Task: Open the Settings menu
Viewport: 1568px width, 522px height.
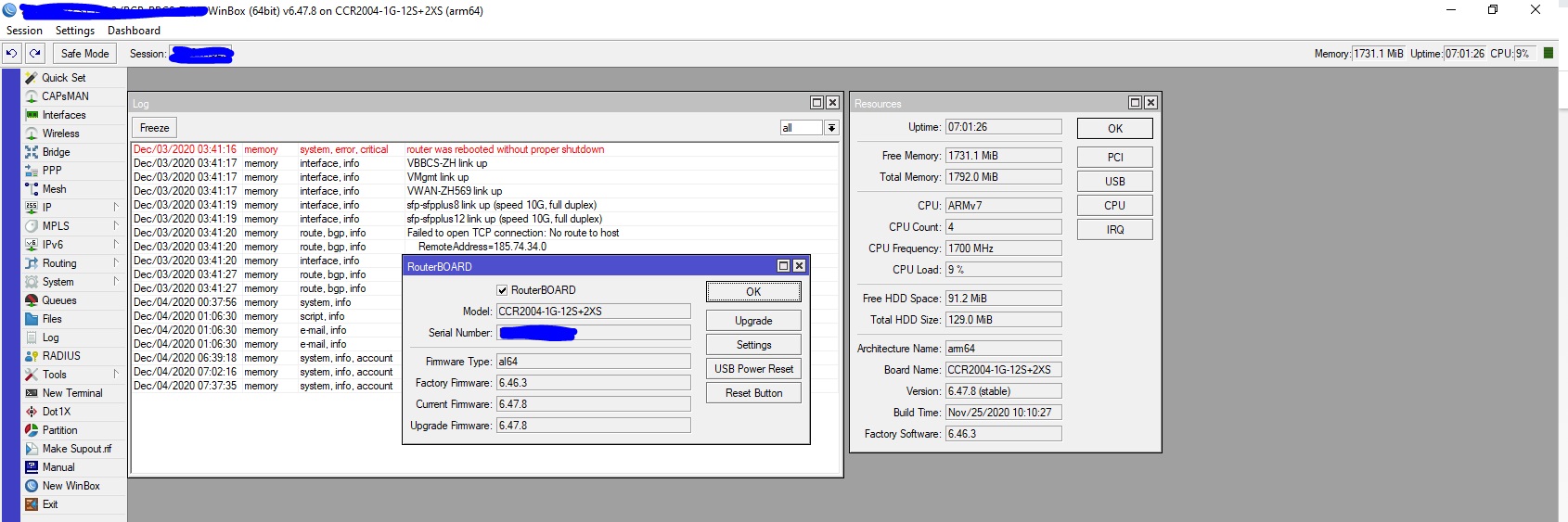Action: click(x=75, y=31)
